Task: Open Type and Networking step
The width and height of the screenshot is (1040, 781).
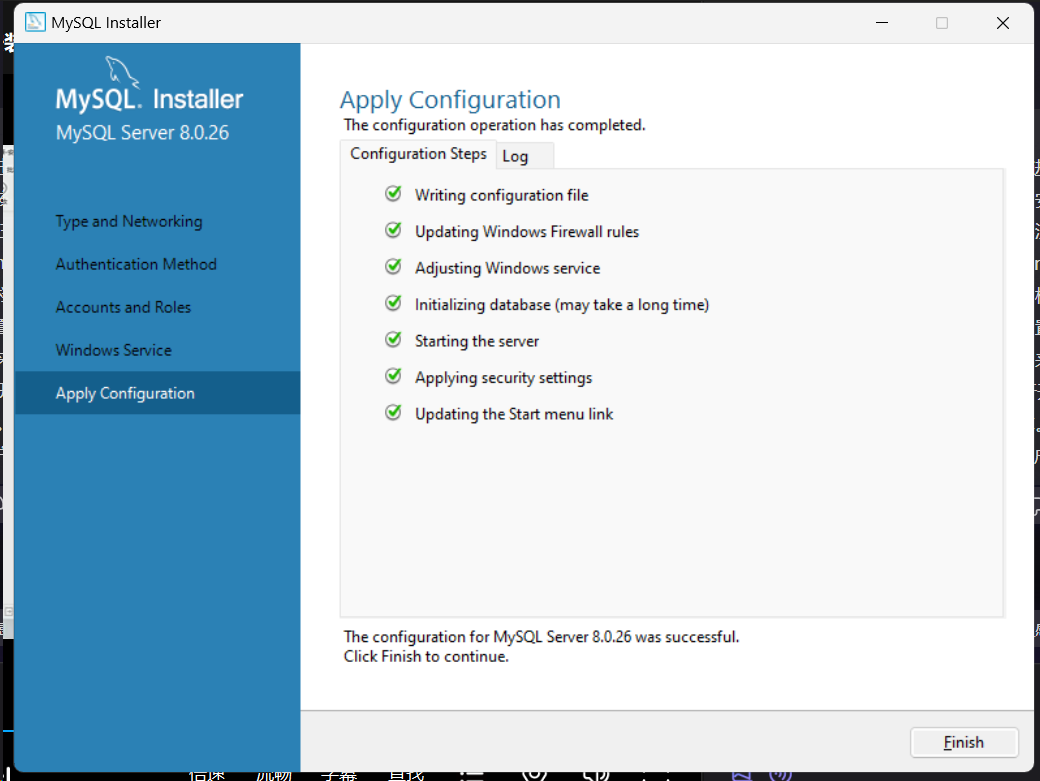Action: coord(129,221)
